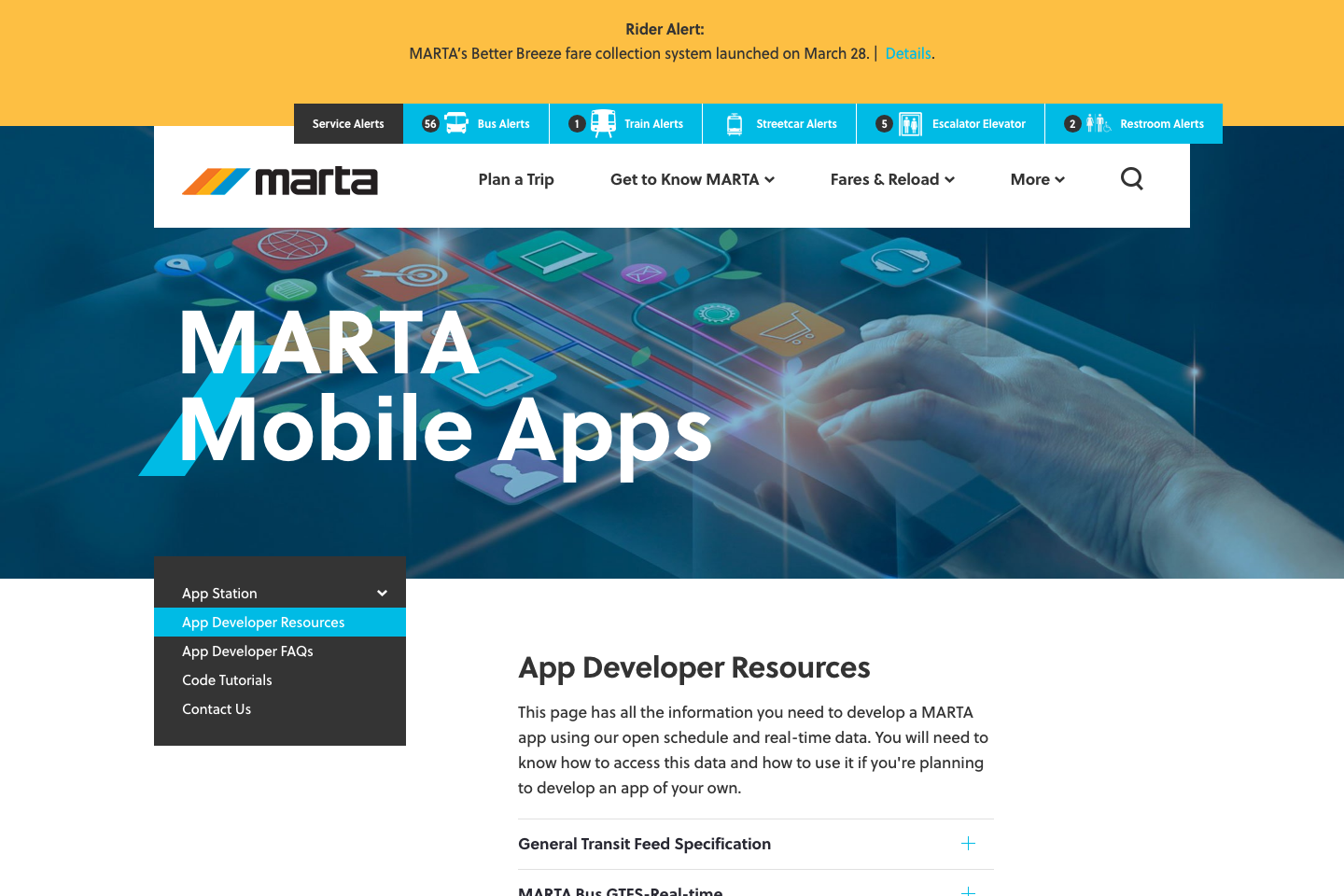Click the train icon in alerts bar
Image resolution: width=1344 pixels, height=896 pixels.
tap(603, 123)
